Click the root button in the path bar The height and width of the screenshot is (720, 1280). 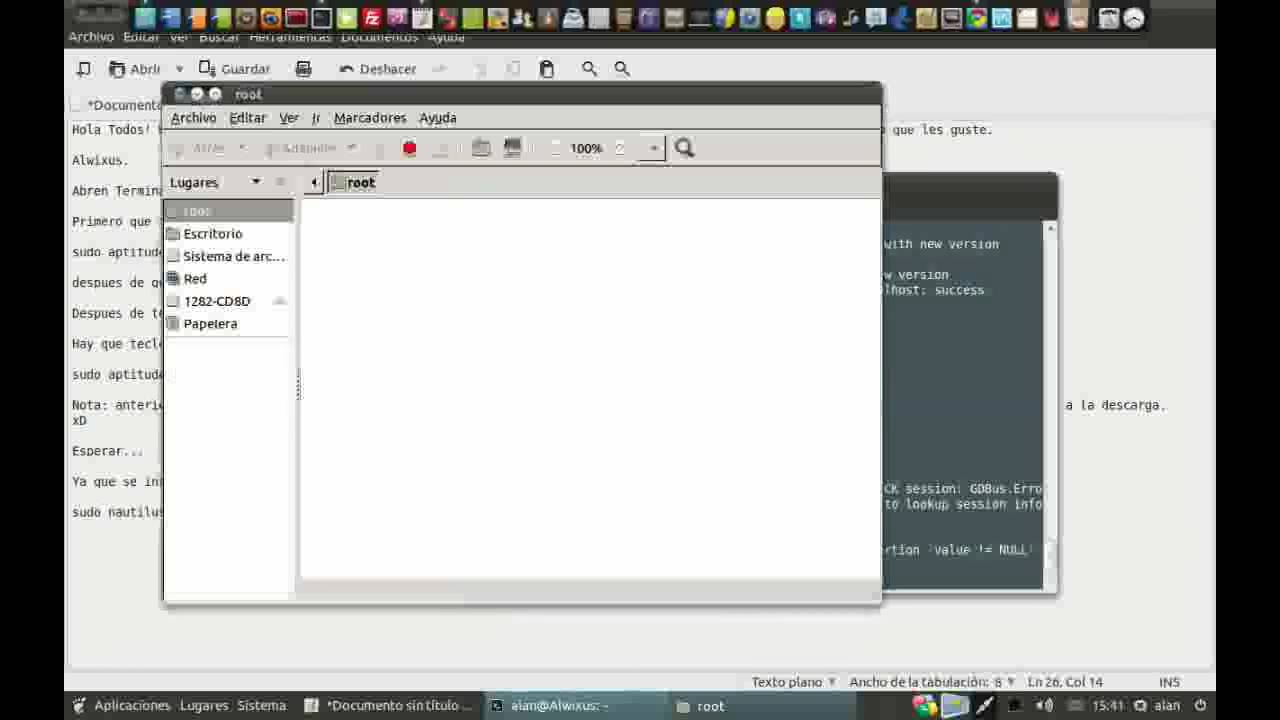[x=353, y=182]
